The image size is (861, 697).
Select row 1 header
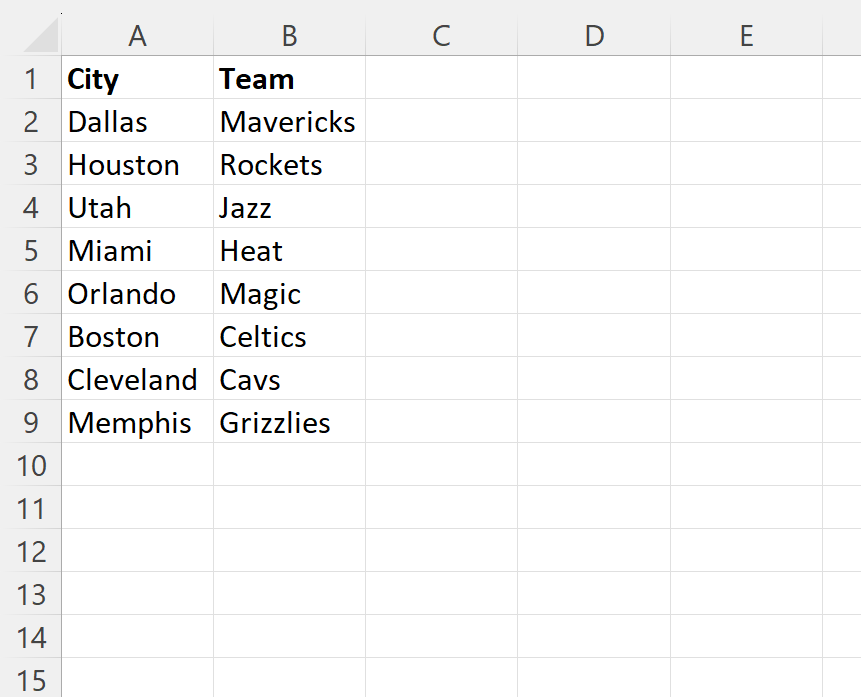(31, 79)
